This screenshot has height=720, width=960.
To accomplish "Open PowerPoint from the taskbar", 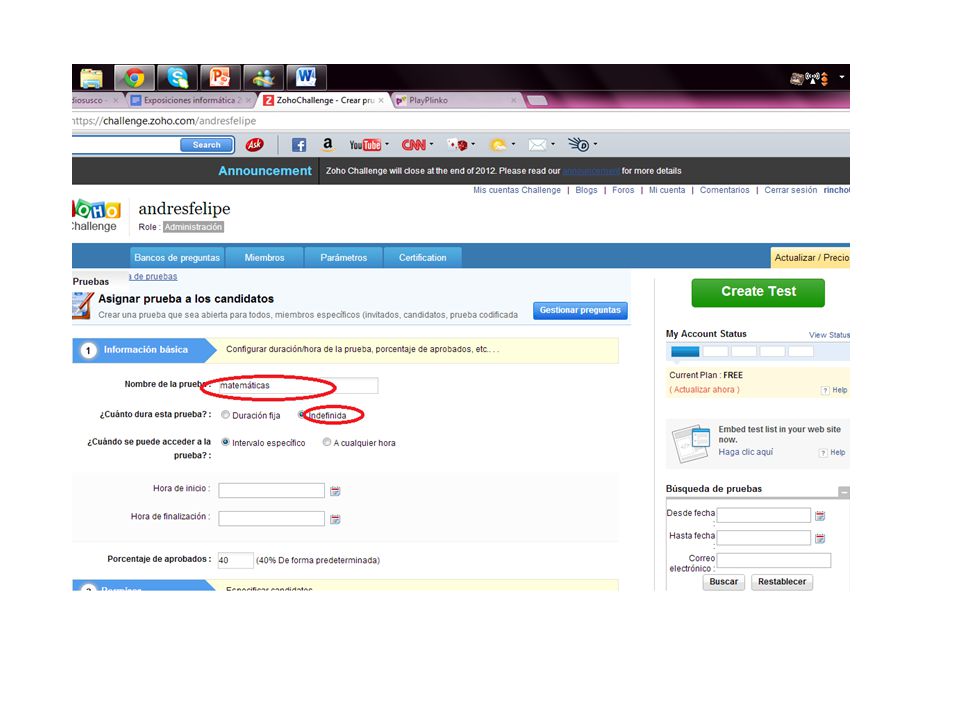I will [220, 78].
